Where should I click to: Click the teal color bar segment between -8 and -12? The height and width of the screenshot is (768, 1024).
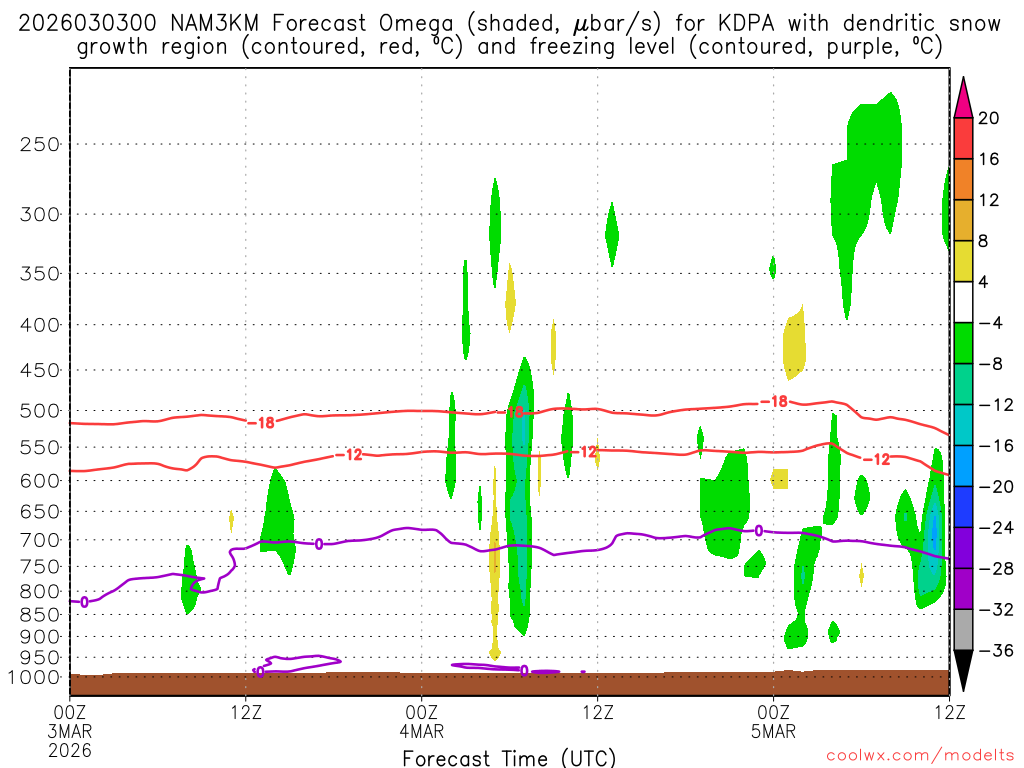(963, 384)
